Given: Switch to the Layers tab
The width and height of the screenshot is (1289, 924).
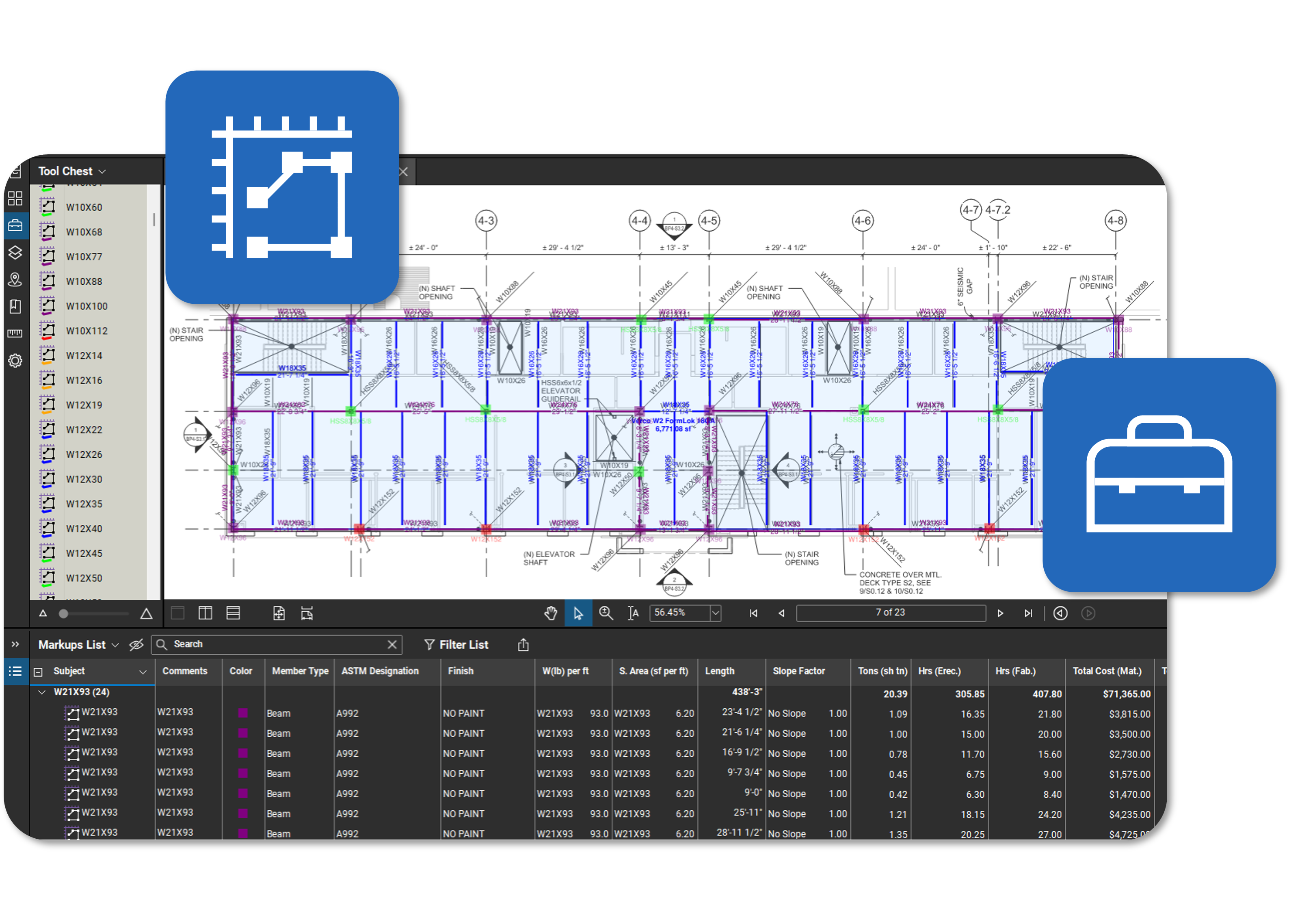Looking at the screenshot, I should click(15, 252).
